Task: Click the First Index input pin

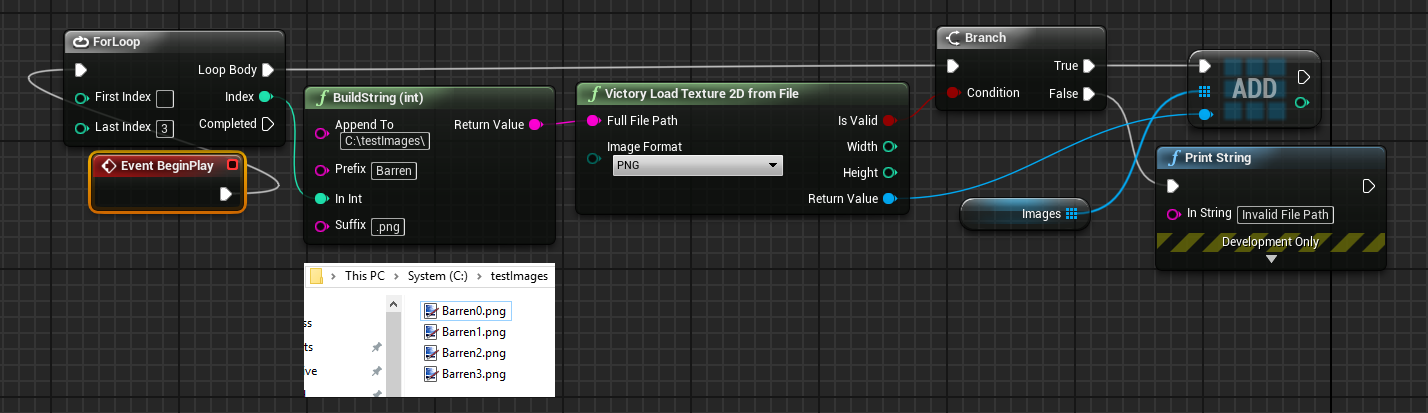Action: click(82, 98)
